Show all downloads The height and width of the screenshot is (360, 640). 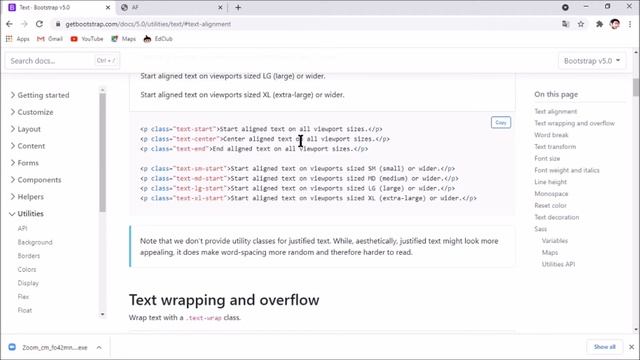(604, 347)
